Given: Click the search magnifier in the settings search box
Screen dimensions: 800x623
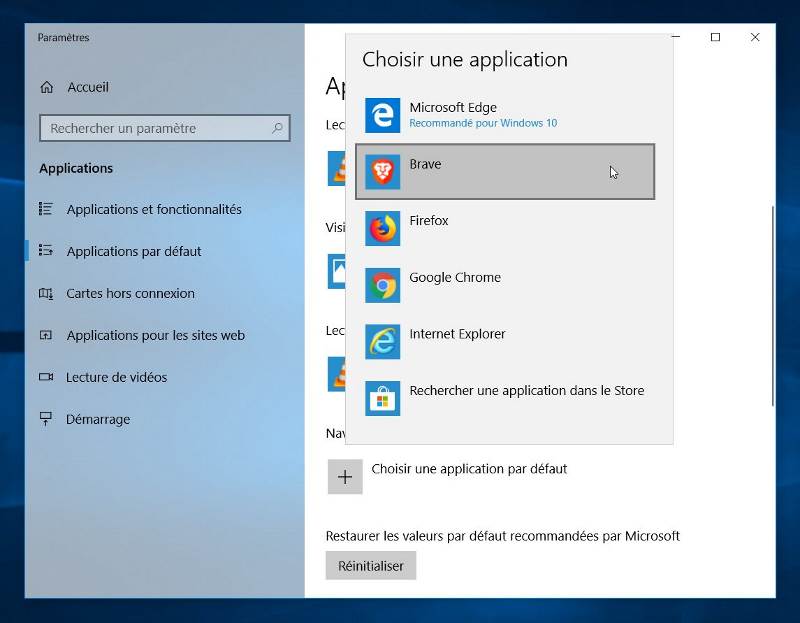Looking at the screenshot, I should (x=276, y=128).
